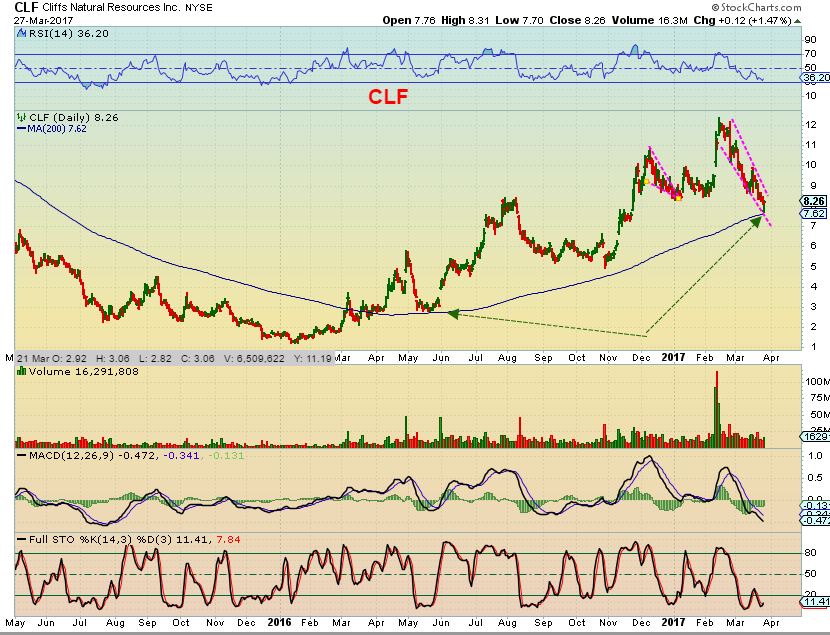Click the date 27-Mar-2017

[x=43, y=21]
